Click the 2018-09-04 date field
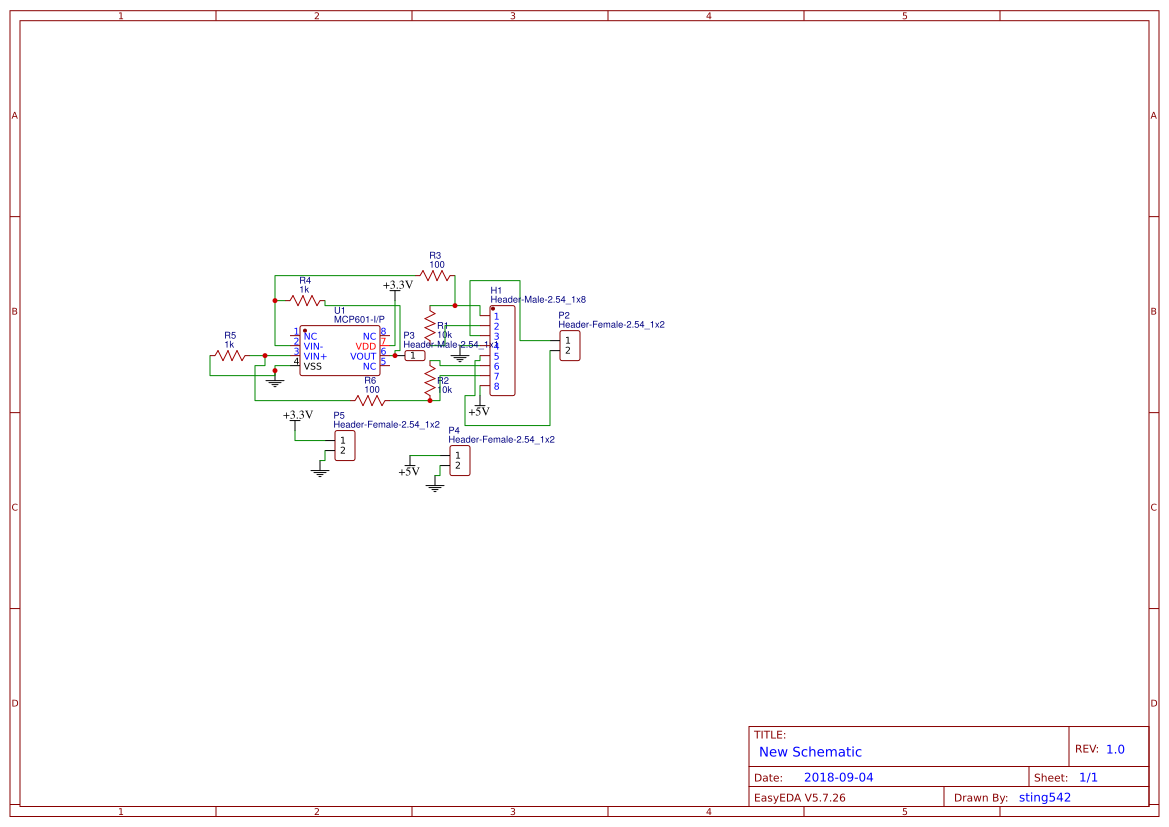This screenshot has width=1169, height=827. tap(836, 776)
